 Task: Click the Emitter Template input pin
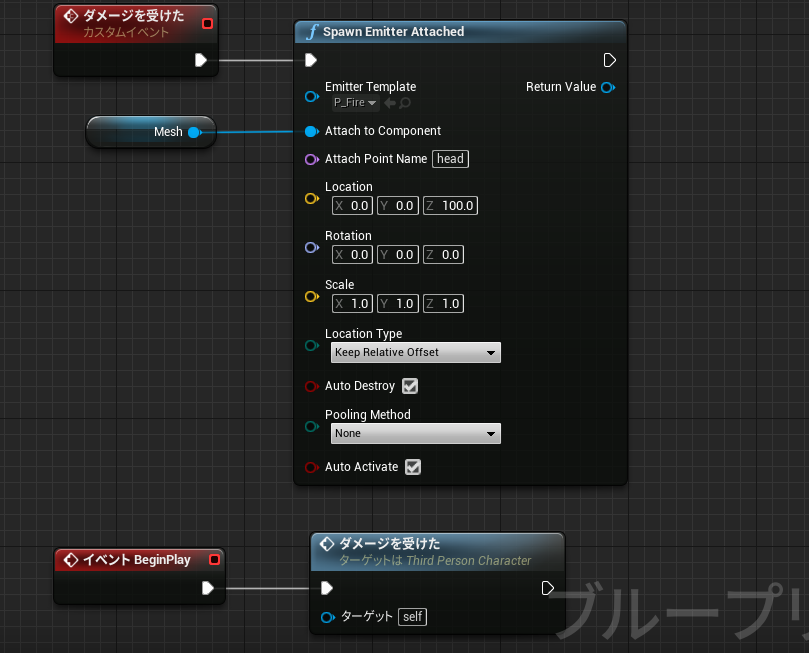tap(312, 96)
